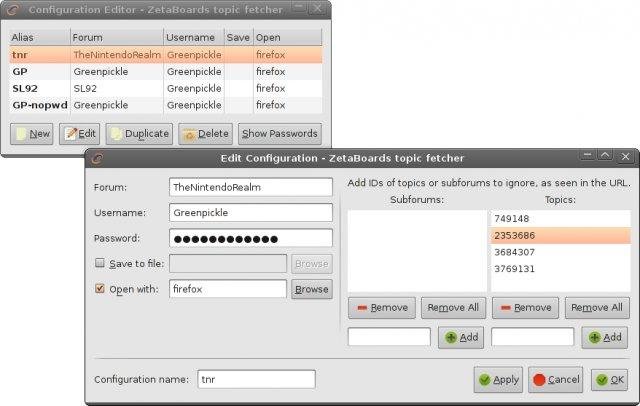Screen dimensions: 640x406
Task: Click the Cancel button
Action: pyautogui.click(x=556, y=380)
